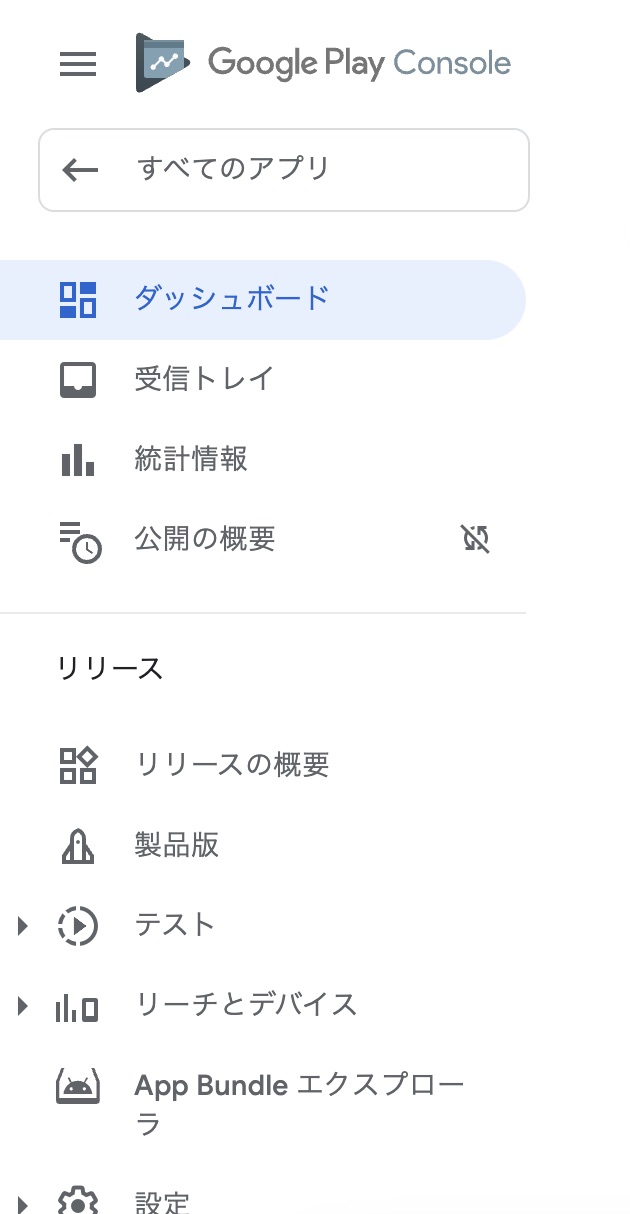Open the 受信トレイ inbox icon
The height and width of the screenshot is (1214, 630).
(x=80, y=379)
